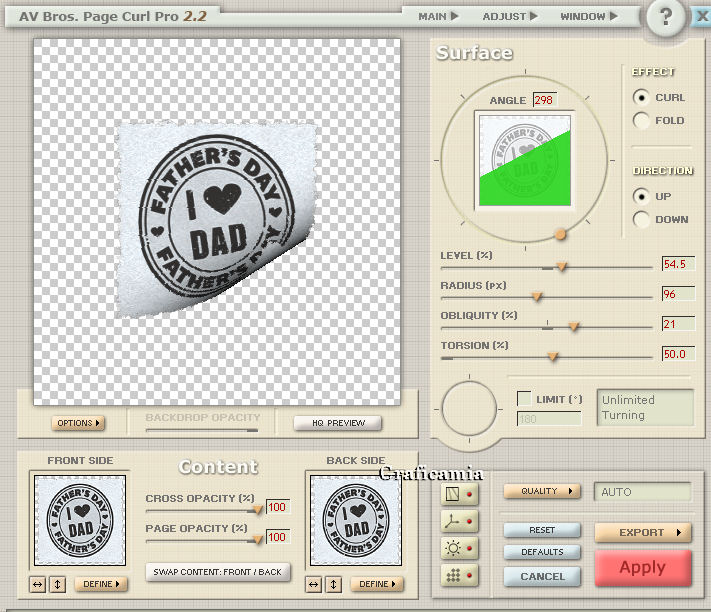The width and height of the screenshot is (711, 612).
Task: Click the Page Opacity value field
Action: [278, 537]
